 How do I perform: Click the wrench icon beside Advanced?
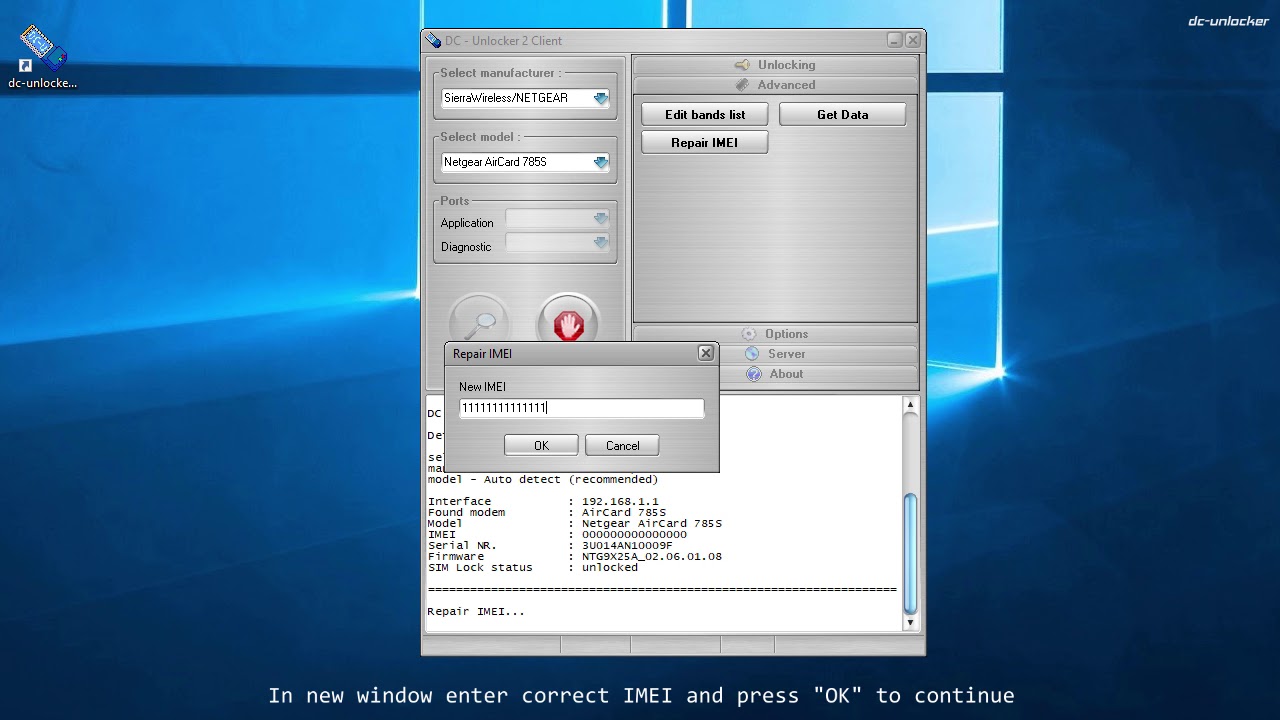(x=742, y=85)
